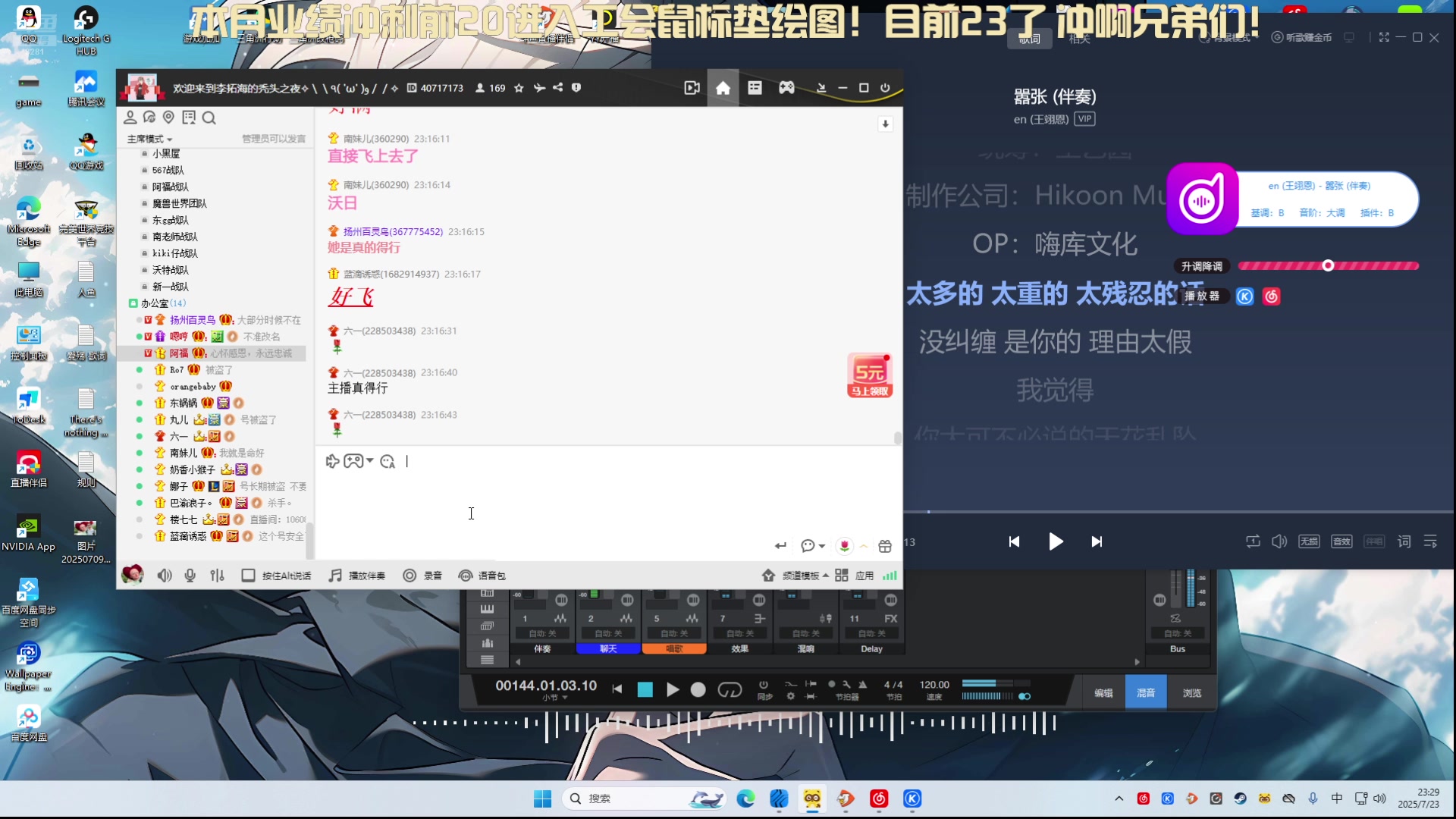The height and width of the screenshot is (819, 1456).
Task: Open the emoji face icon in chat input
Action: pyautogui.click(x=388, y=462)
